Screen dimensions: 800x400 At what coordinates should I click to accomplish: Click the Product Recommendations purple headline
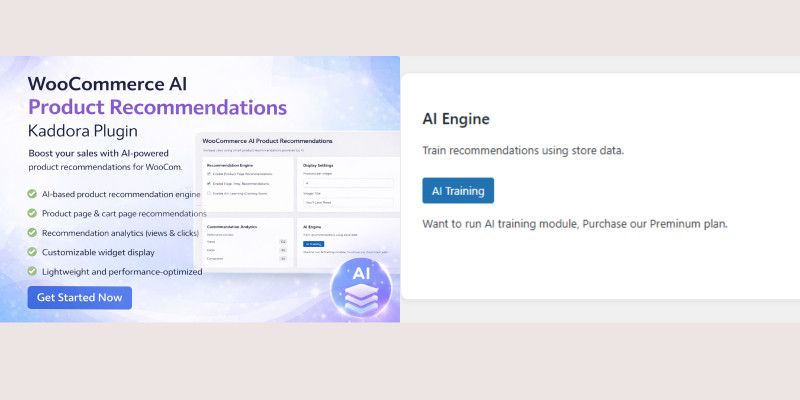tap(157, 107)
